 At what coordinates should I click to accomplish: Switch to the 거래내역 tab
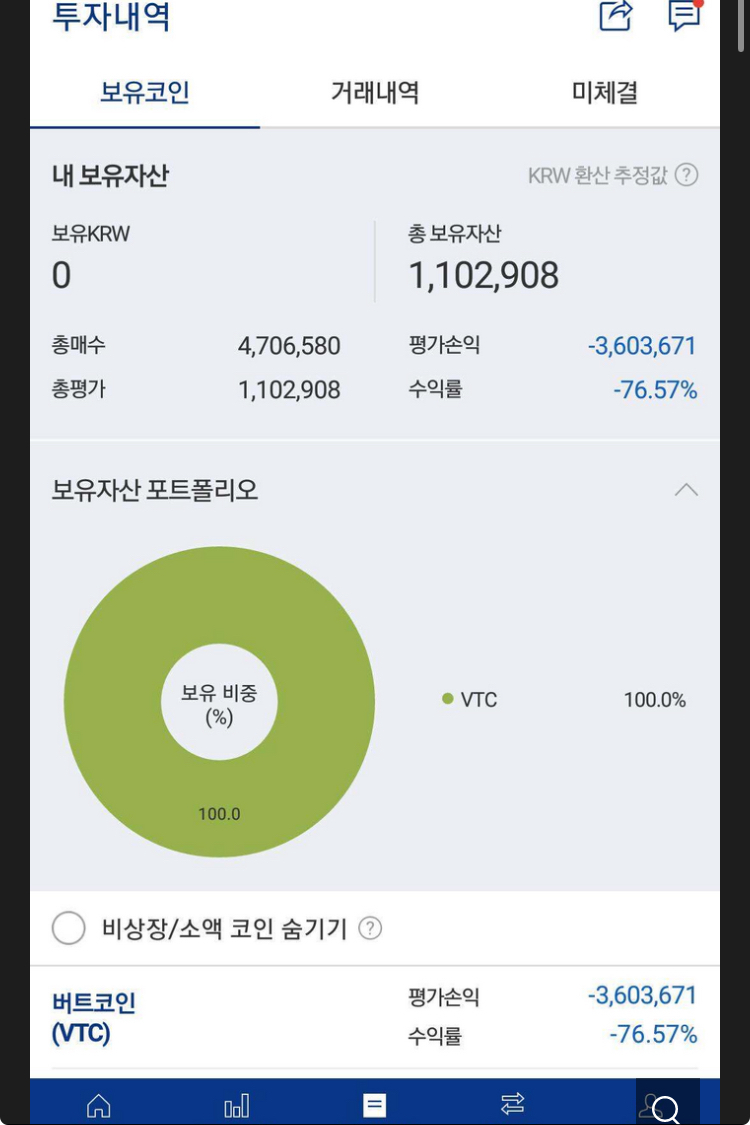(375, 92)
